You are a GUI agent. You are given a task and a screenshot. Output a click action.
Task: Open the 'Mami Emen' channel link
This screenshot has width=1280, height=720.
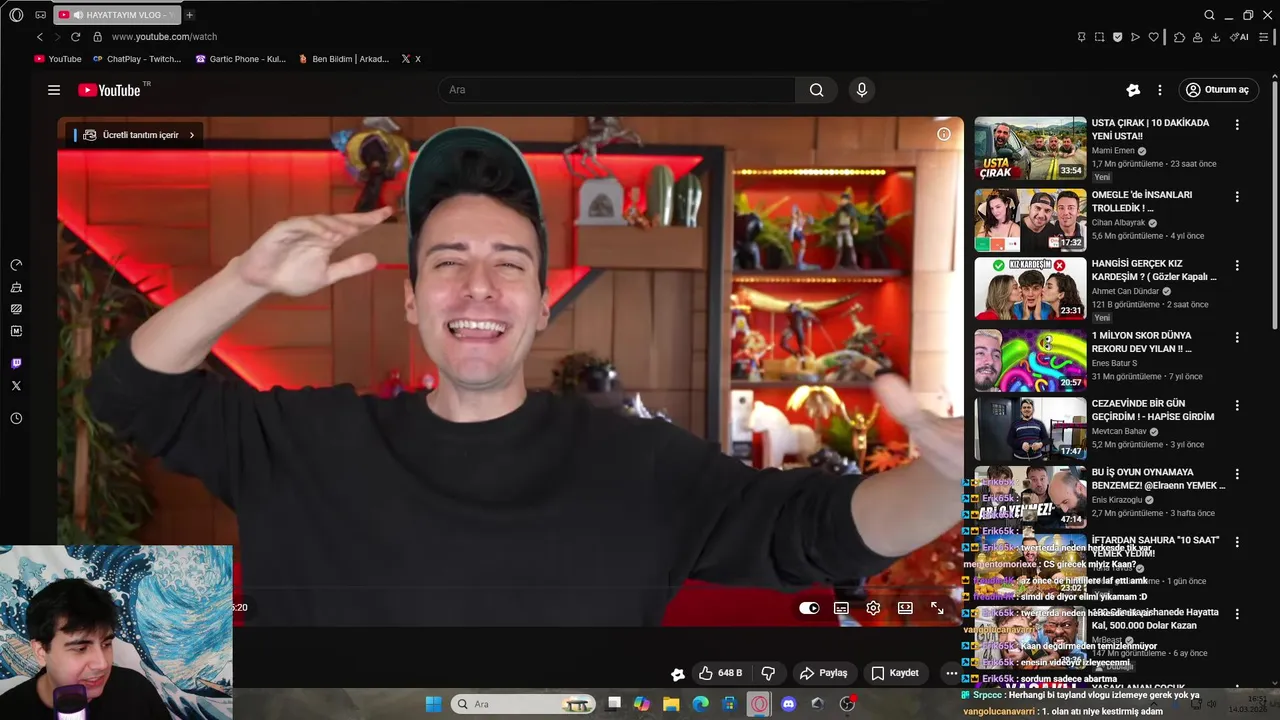click(x=1113, y=151)
